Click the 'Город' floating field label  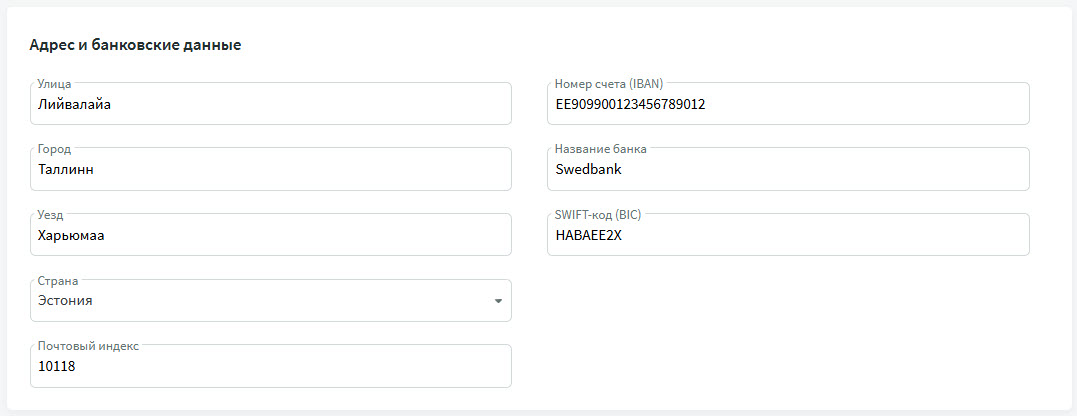(x=54, y=149)
